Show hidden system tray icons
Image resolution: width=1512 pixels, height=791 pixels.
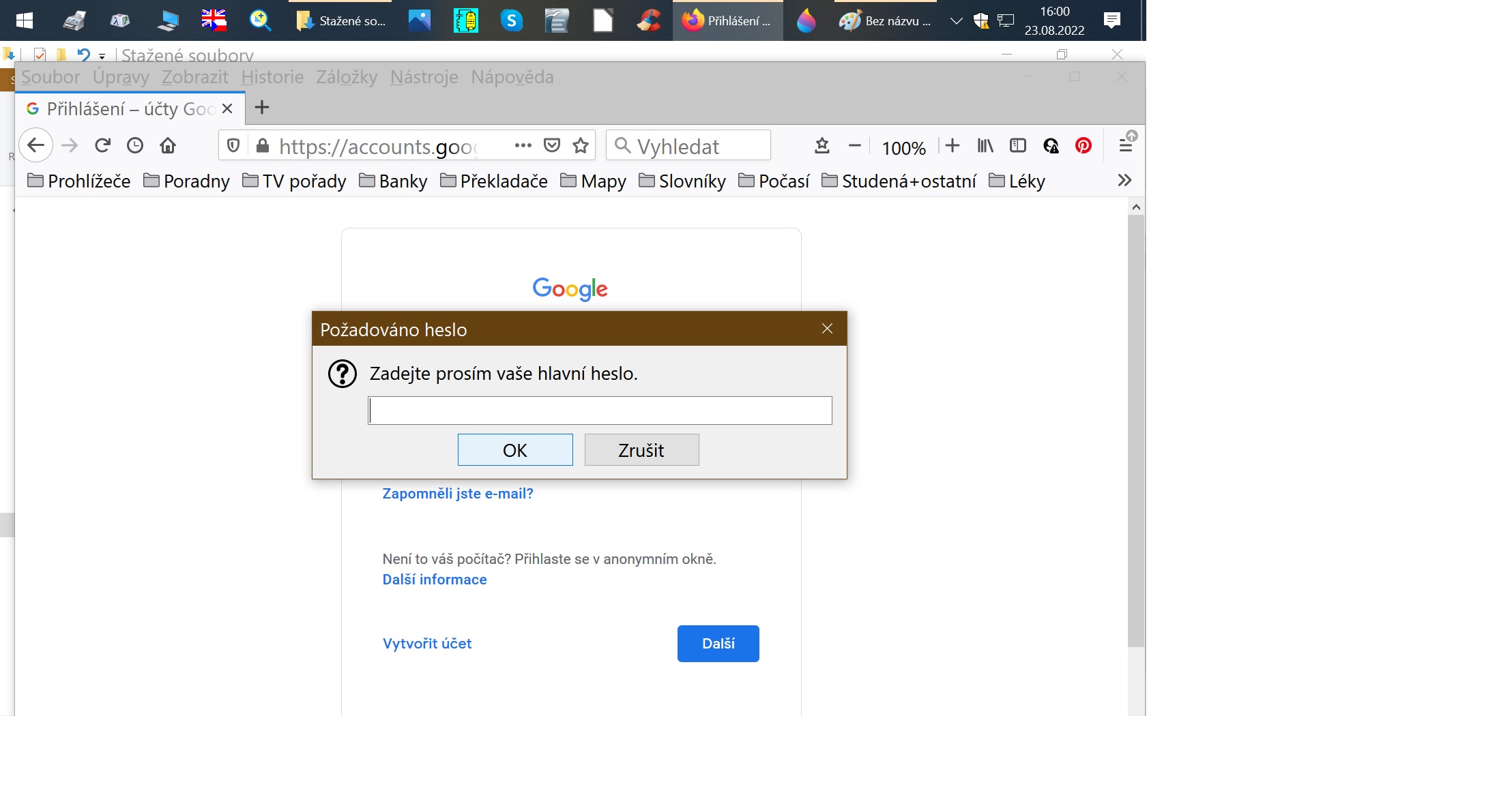pyautogui.click(x=956, y=21)
